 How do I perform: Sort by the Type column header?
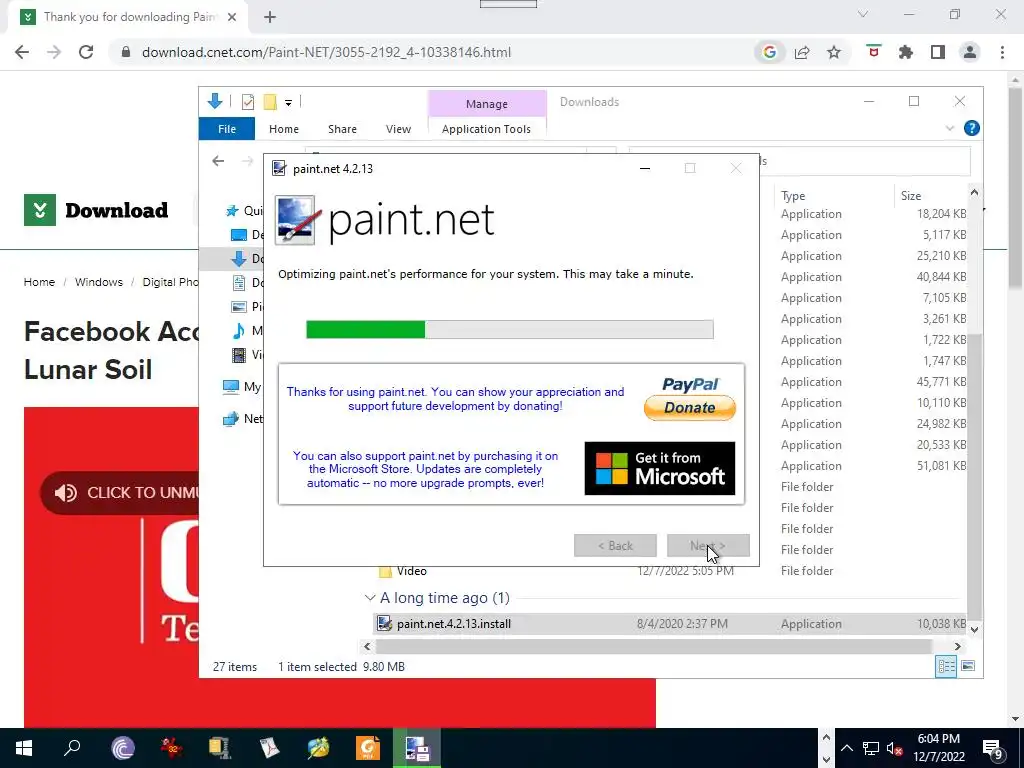793,195
